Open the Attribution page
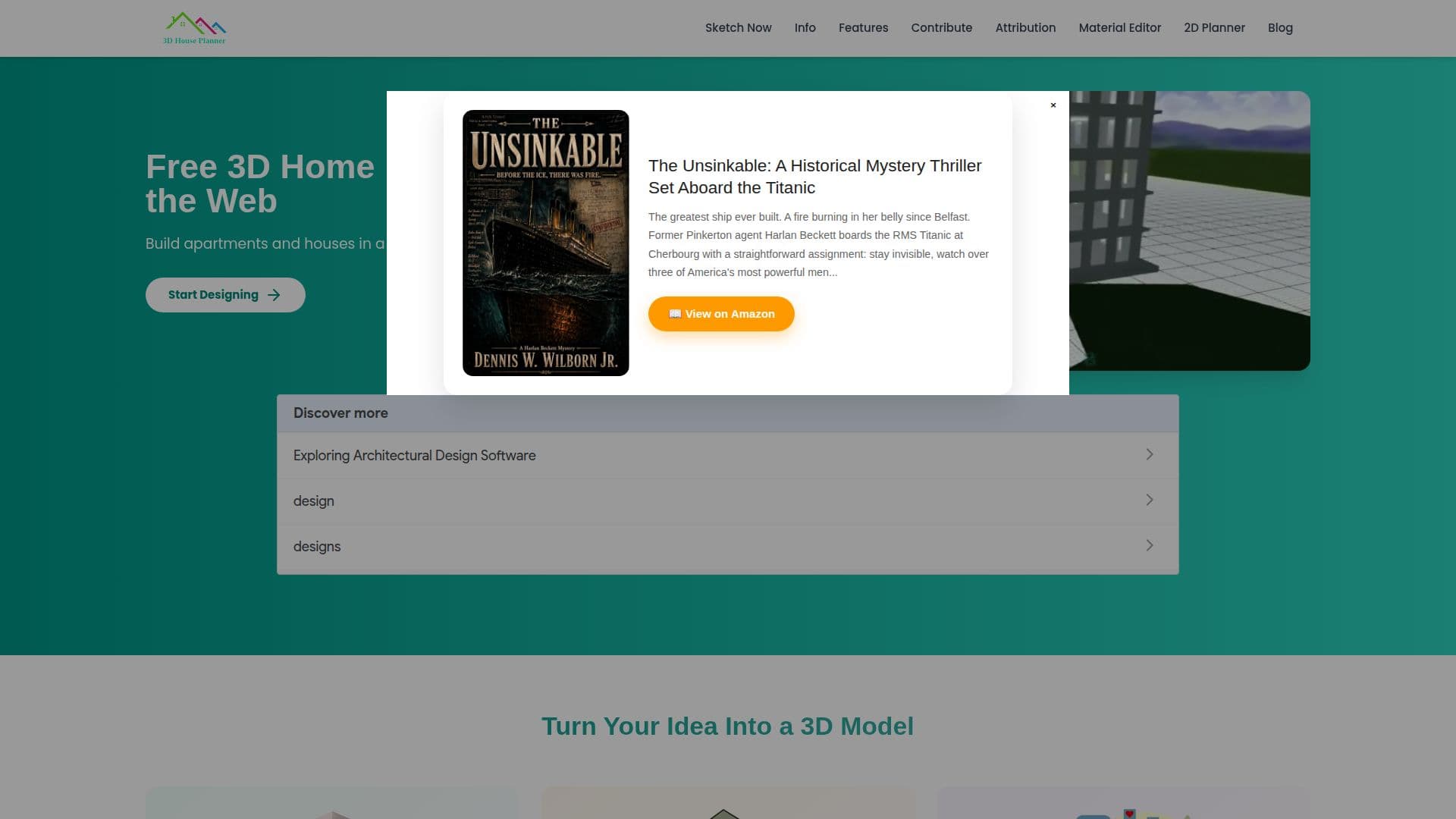Image resolution: width=1456 pixels, height=819 pixels. tap(1025, 28)
